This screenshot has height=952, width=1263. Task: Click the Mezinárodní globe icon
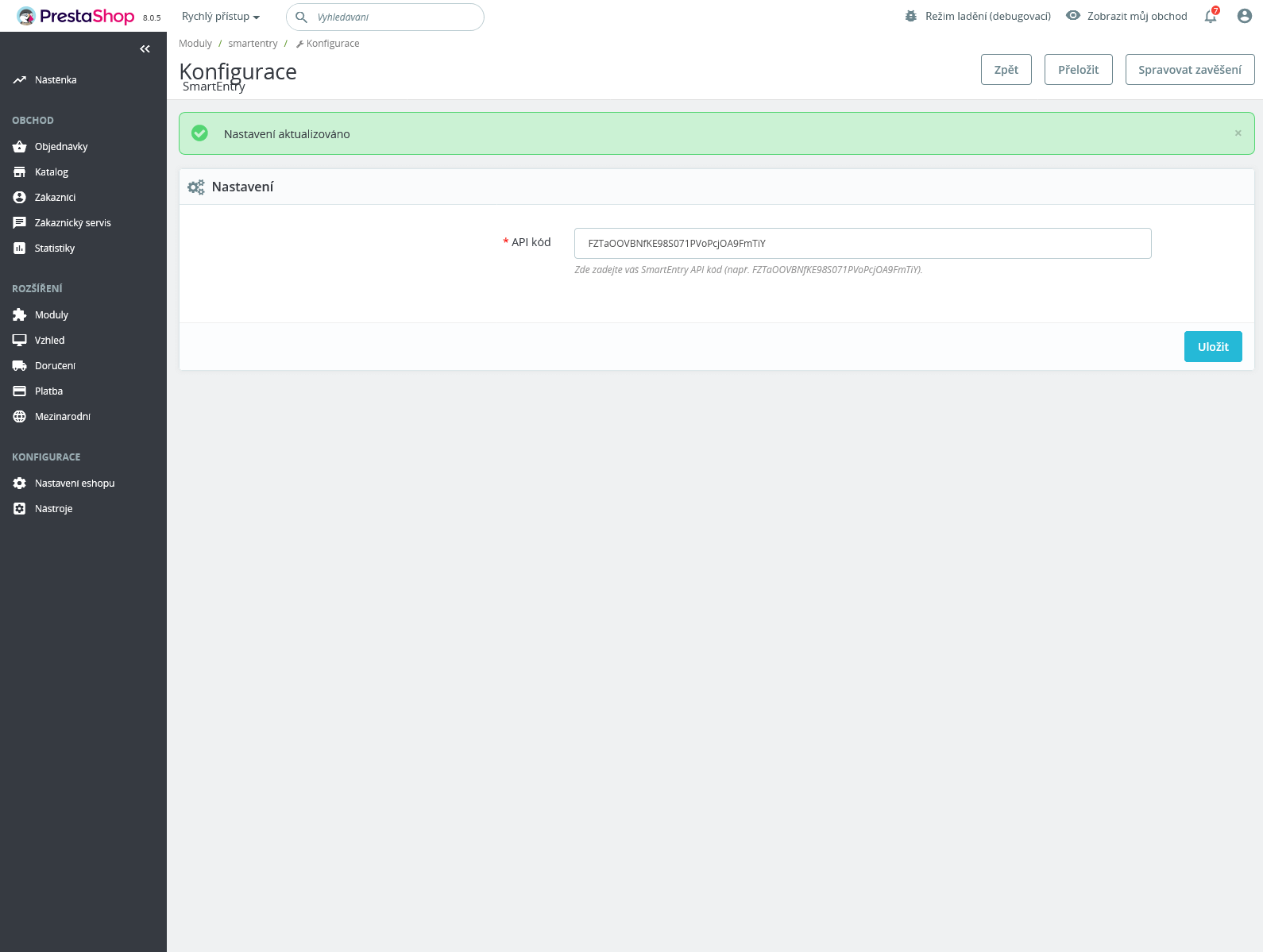point(20,417)
